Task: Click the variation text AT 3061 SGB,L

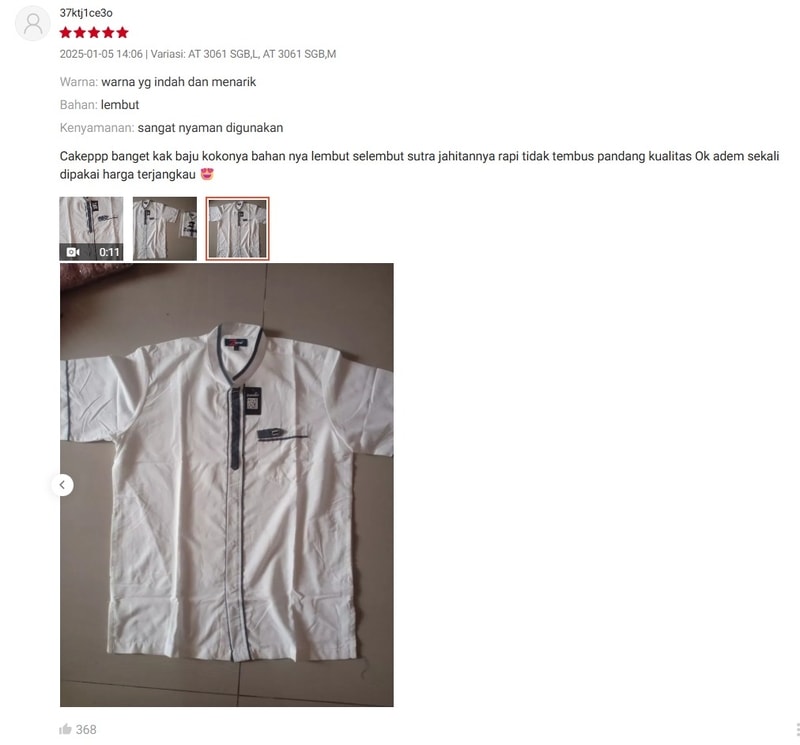Action: (223, 54)
